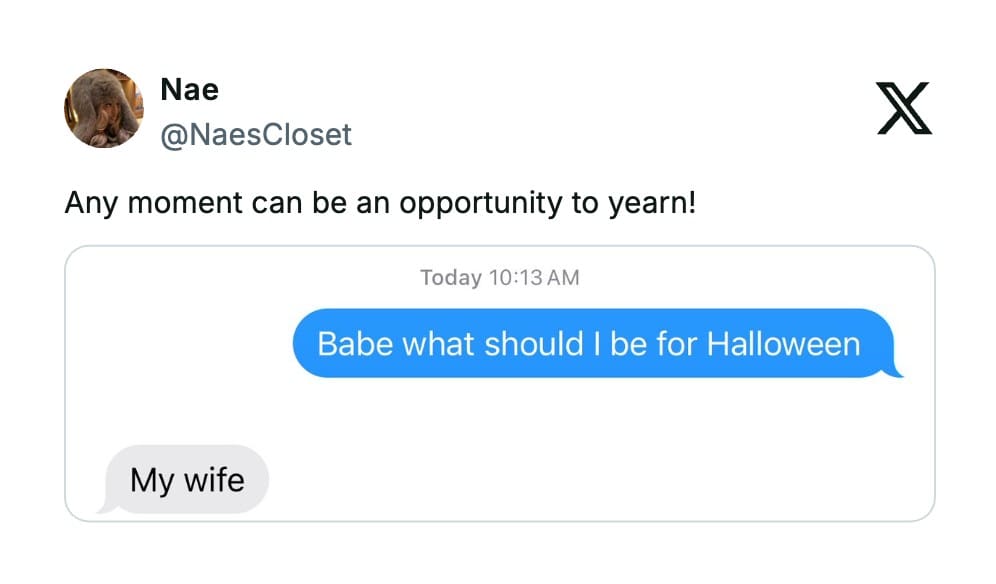Image resolution: width=996 pixels, height=584 pixels.
Task: Click the tweet text about yearning
Action: [x=380, y=203]
